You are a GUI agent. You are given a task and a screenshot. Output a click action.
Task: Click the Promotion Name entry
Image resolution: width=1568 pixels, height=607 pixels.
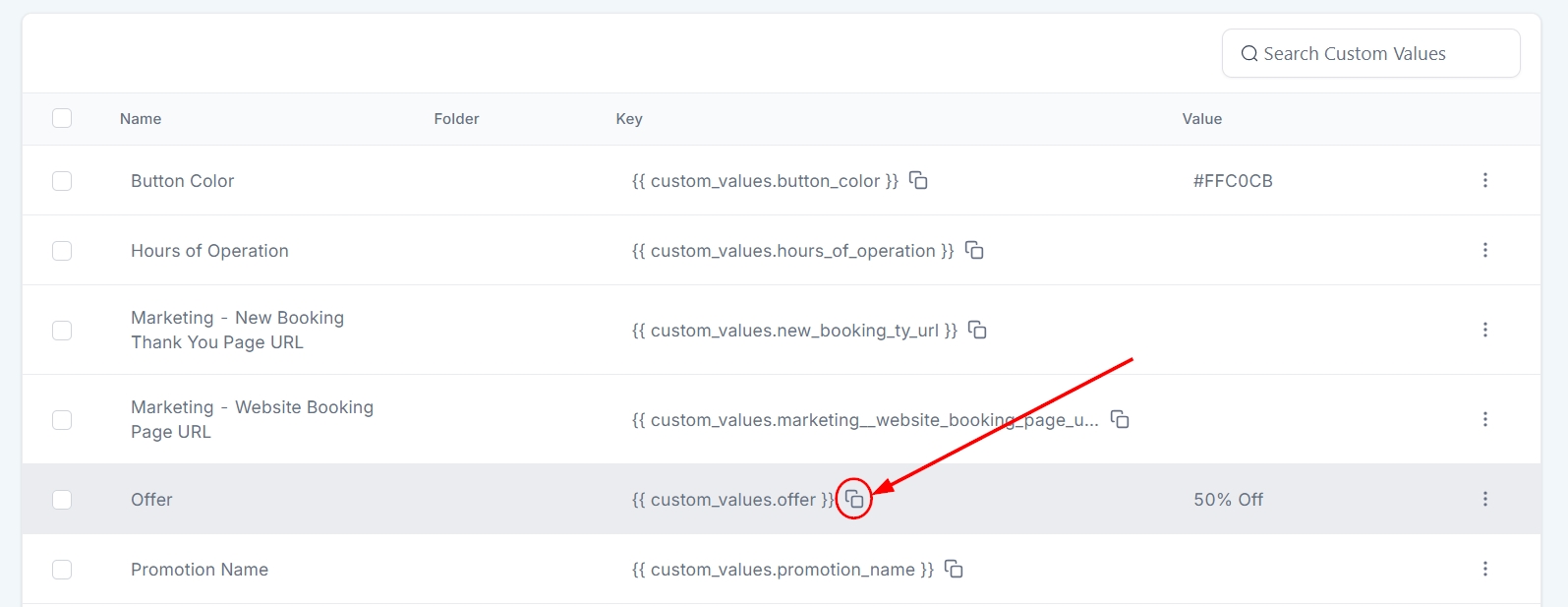(200, 570)
